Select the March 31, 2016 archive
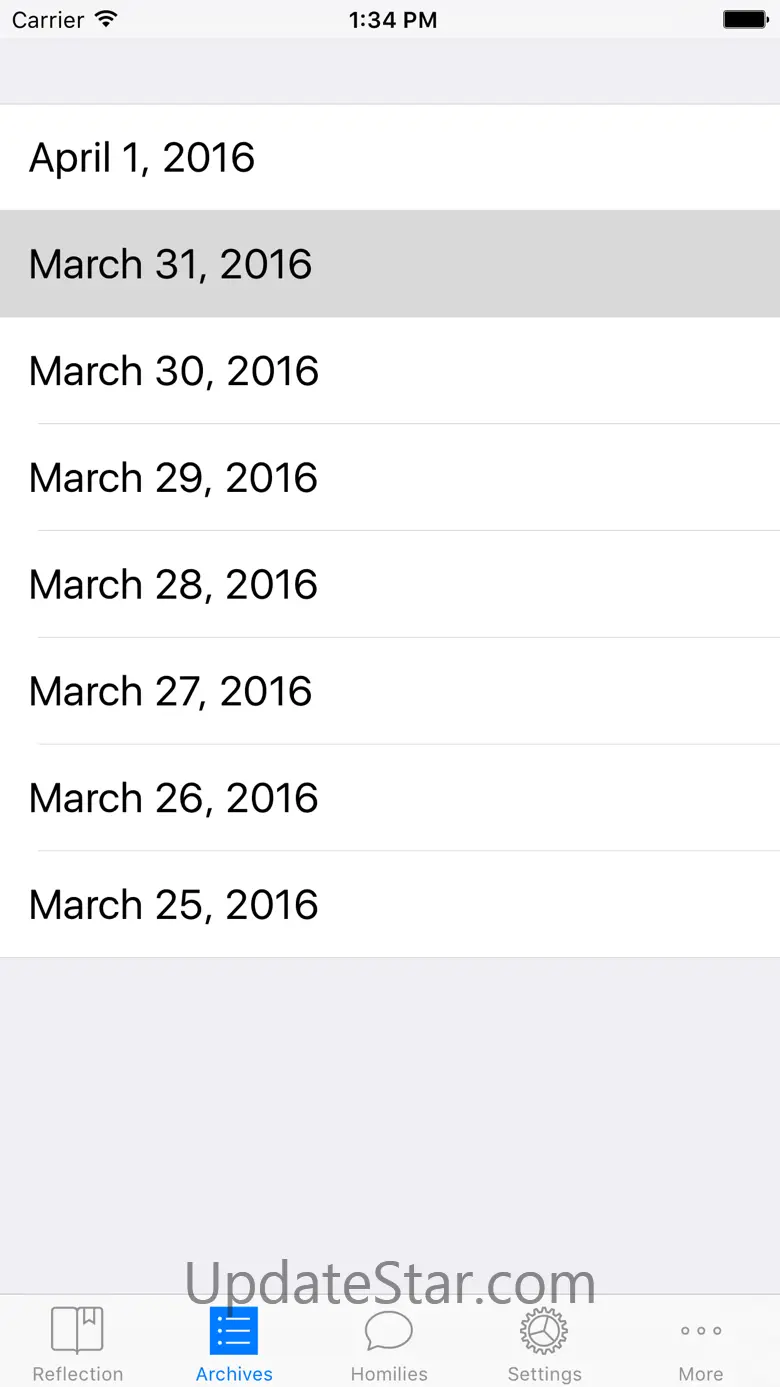The image size is (780, 1387). pyautogui.click(x=390, y=264)
